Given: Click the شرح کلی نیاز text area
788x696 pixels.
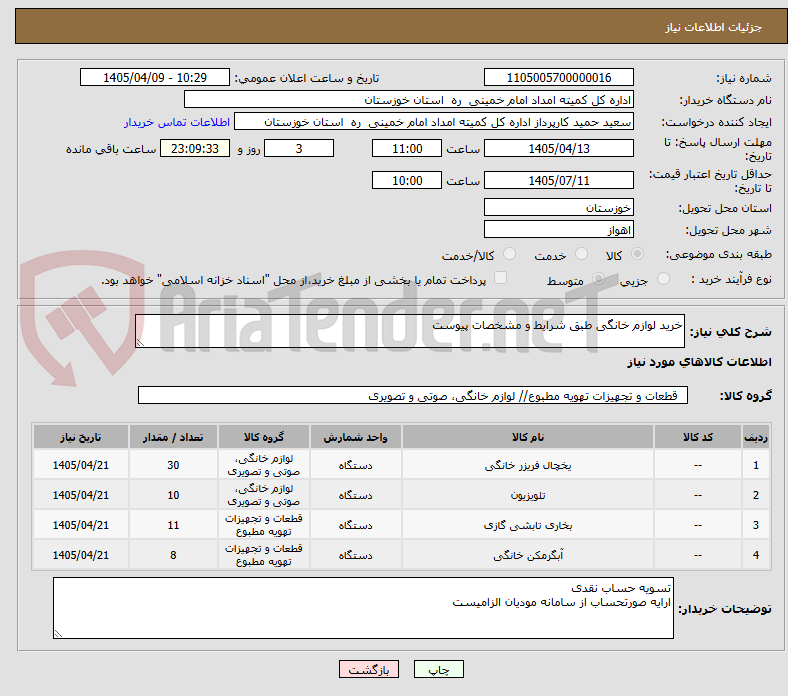Looking at the screenshot, I should [410, 331].
